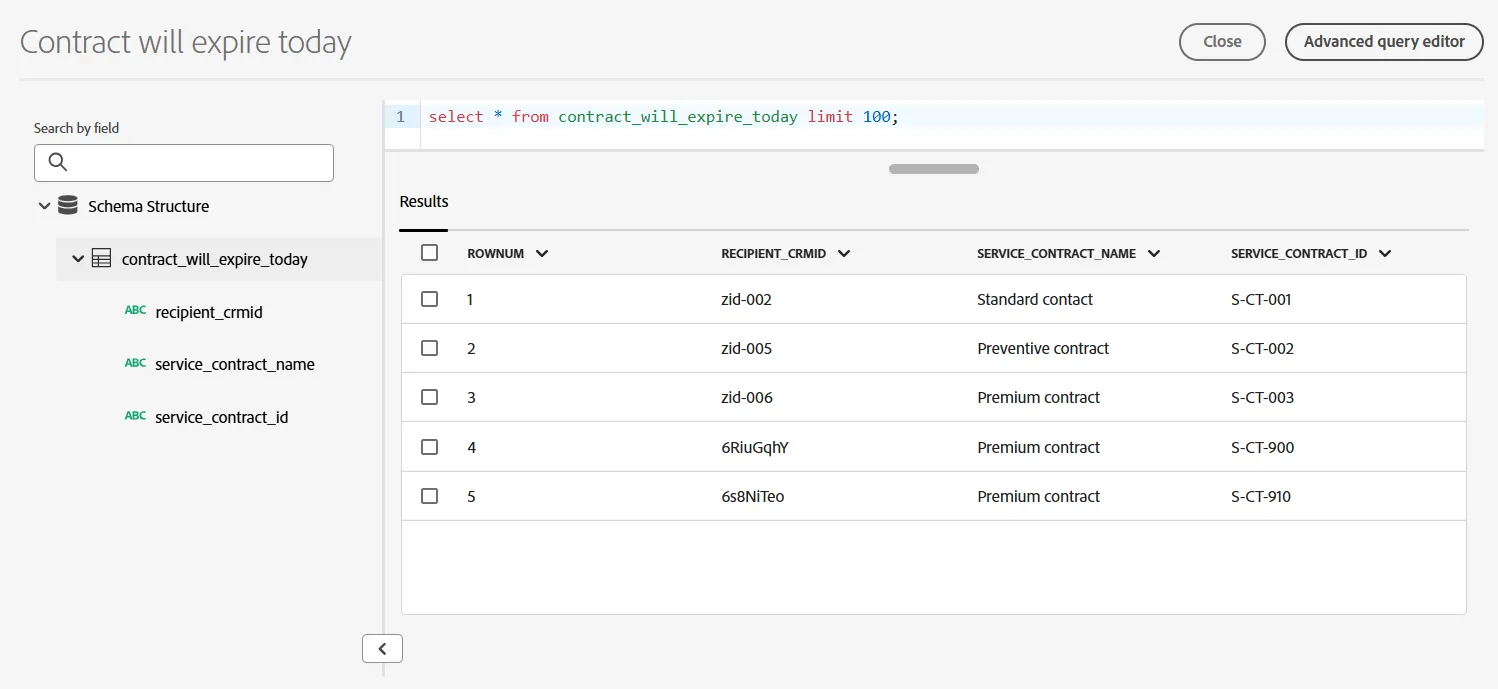This screenshot has width=1498, height=689.
Task: Collapse the schema side panel arrow
Action: coord(382,649)
